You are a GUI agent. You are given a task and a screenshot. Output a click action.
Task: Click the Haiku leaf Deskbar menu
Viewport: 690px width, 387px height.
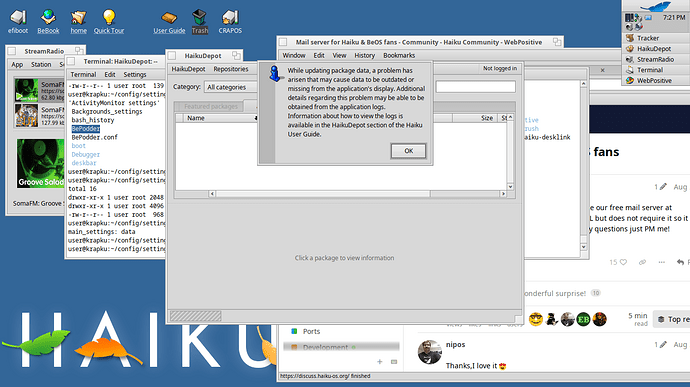tap(656, 6)
